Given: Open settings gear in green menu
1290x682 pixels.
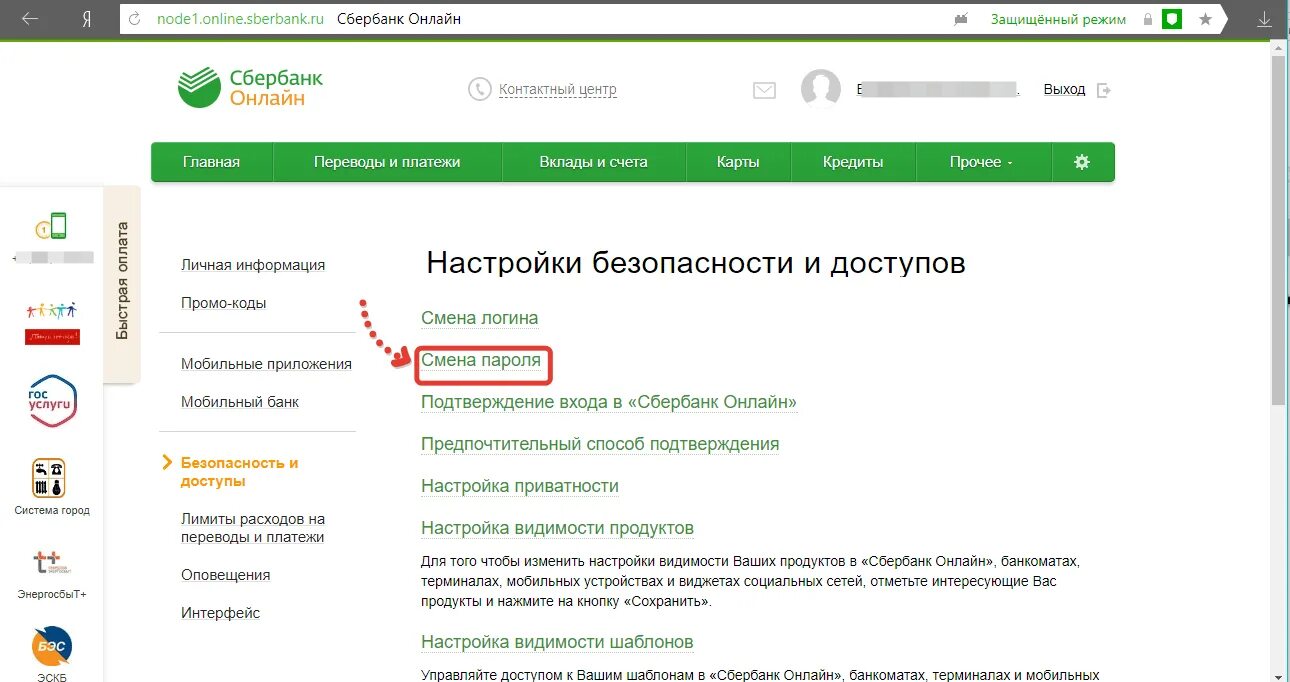Looking at the screenshot, I should [x=1082, y=162].
